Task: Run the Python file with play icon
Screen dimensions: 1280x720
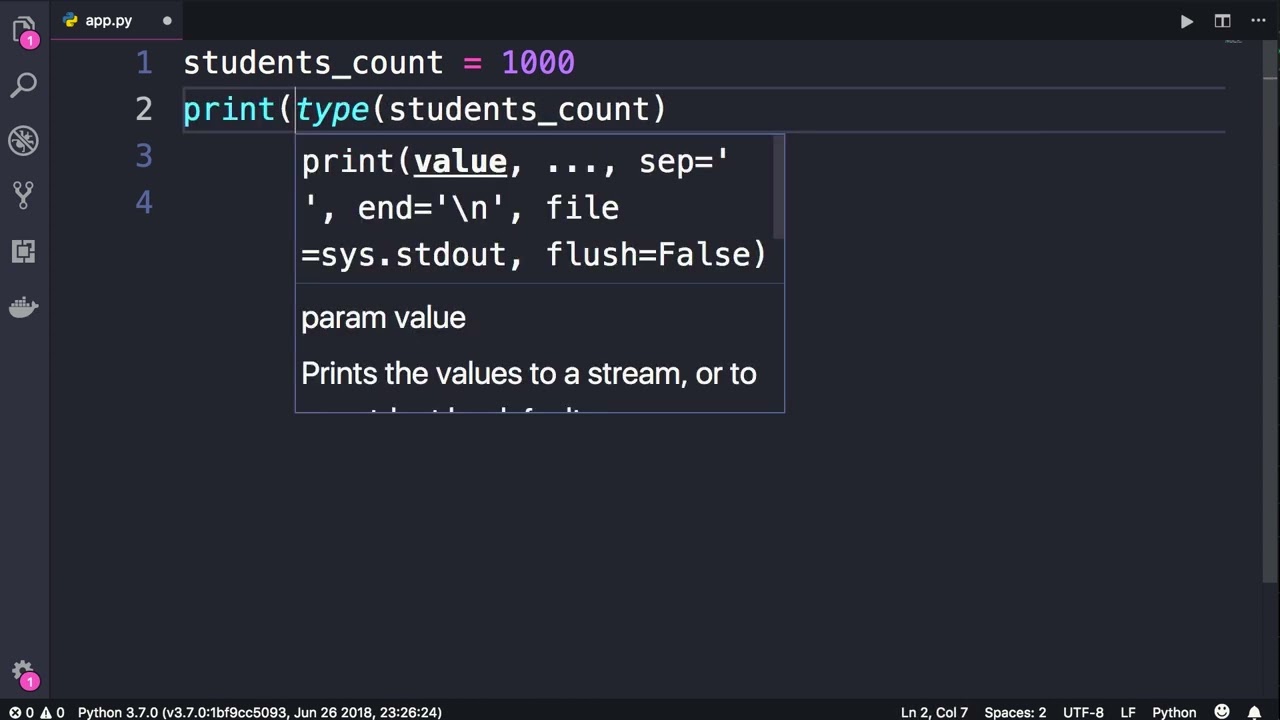Action: (x=1186, y=21)
